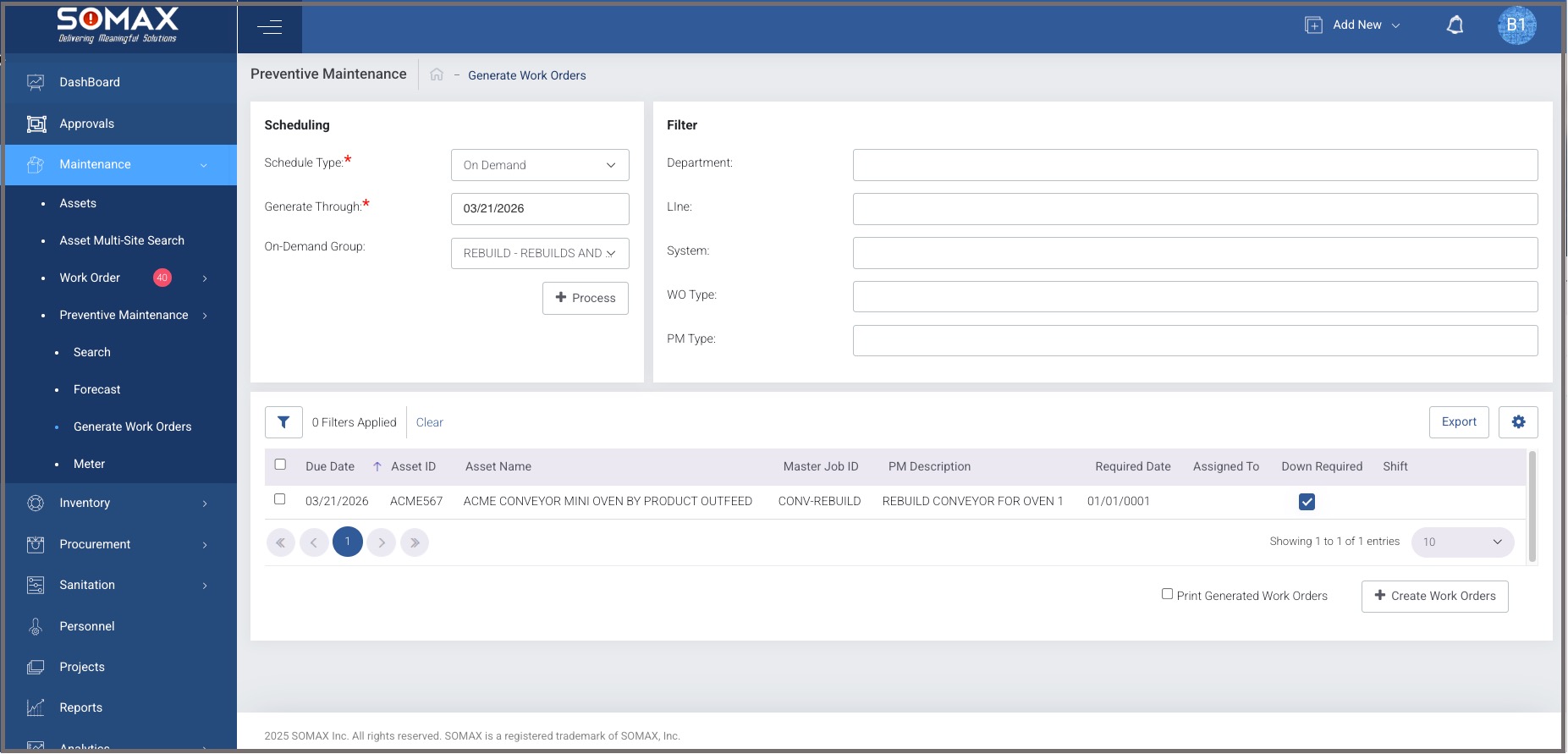Go to the first page of results

coord(281,542)
